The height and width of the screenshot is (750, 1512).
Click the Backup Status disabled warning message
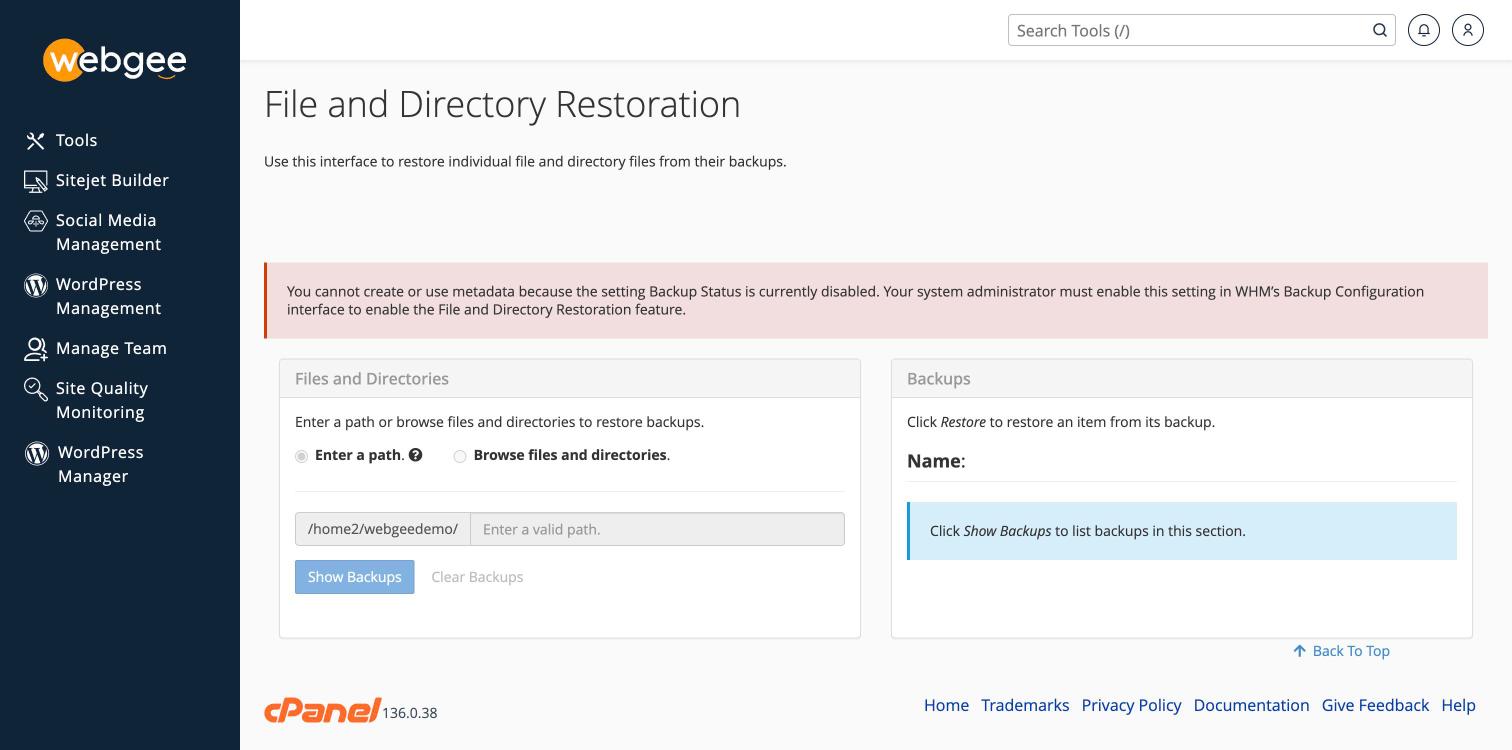click(x=876, y=301)
